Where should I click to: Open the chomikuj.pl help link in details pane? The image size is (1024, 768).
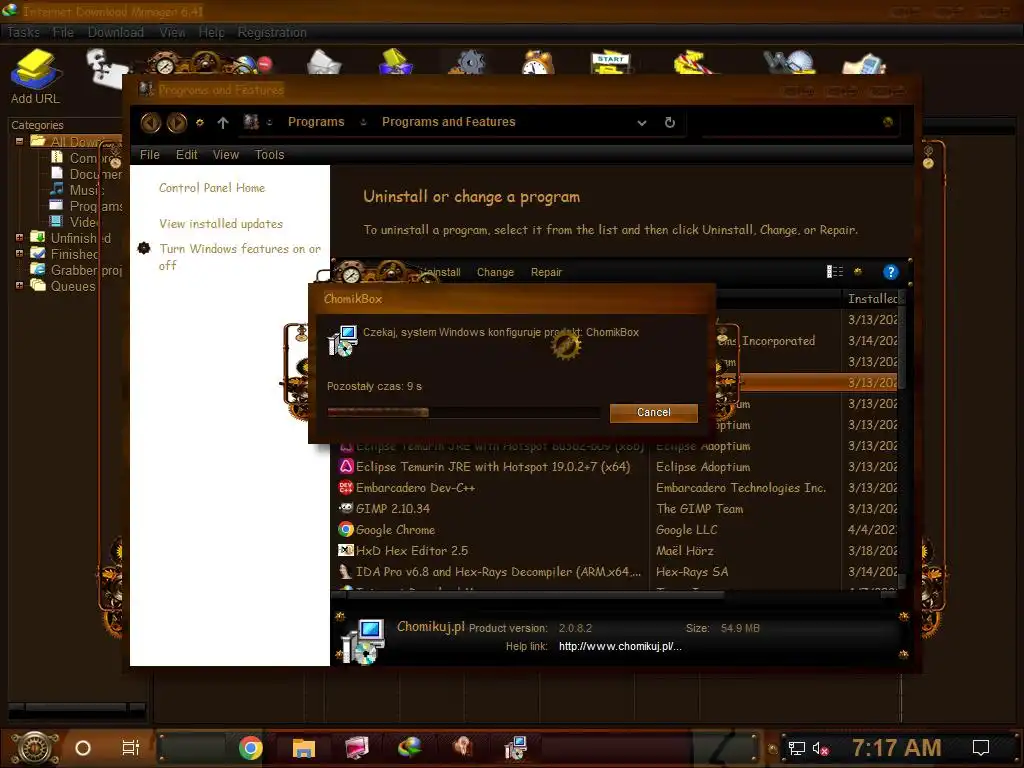(620, 647)
